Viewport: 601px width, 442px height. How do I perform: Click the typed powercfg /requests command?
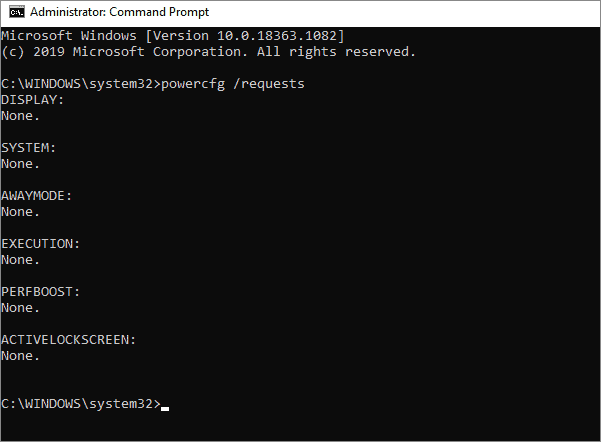pyautogui.click(x=233, y=84)
